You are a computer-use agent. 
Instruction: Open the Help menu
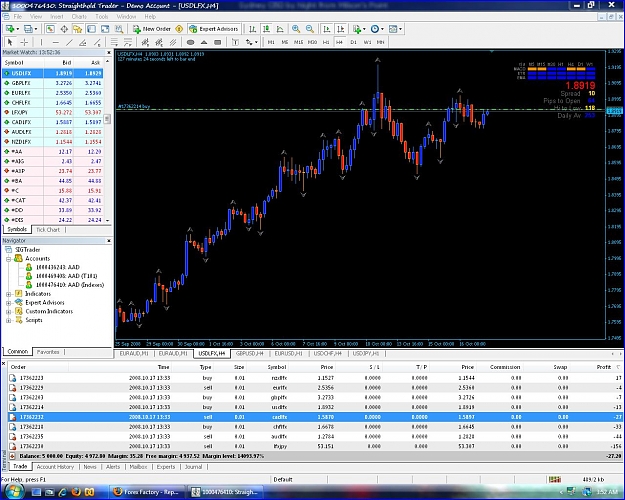pos(150,17)
